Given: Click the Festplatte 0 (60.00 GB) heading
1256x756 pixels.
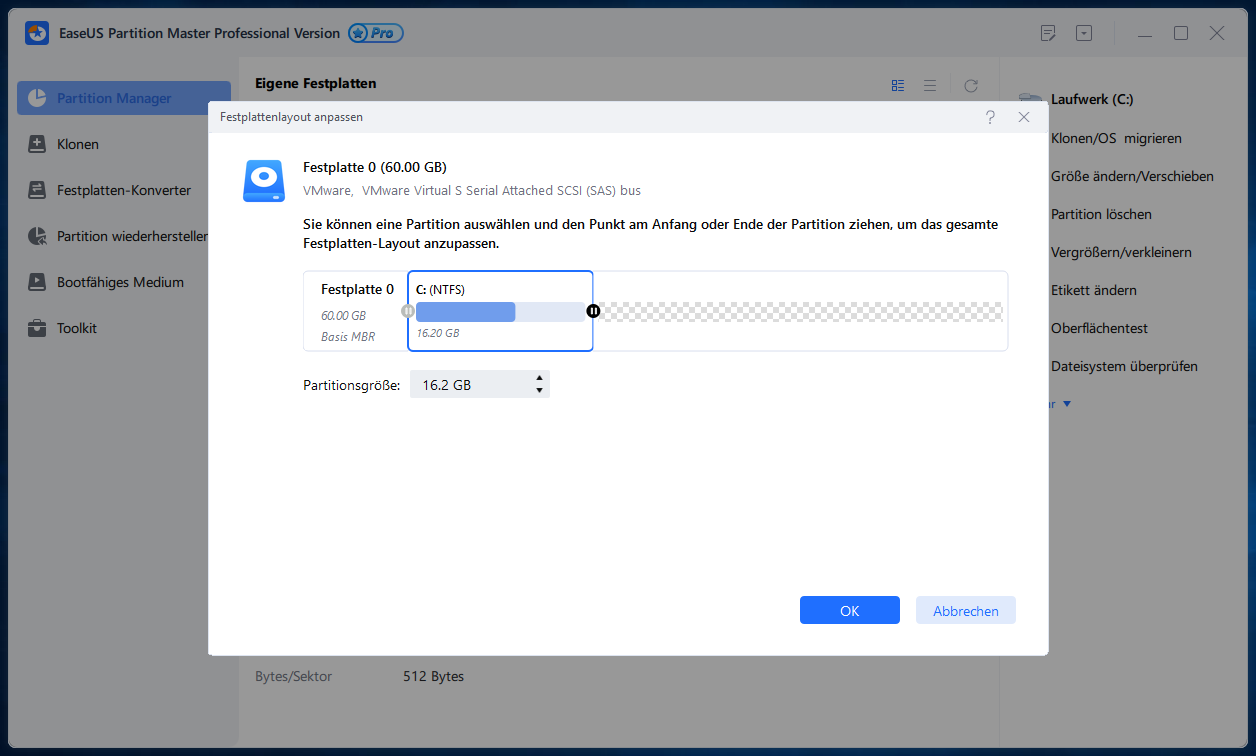Looking at the screenshot, I should [x=375, y=167].
